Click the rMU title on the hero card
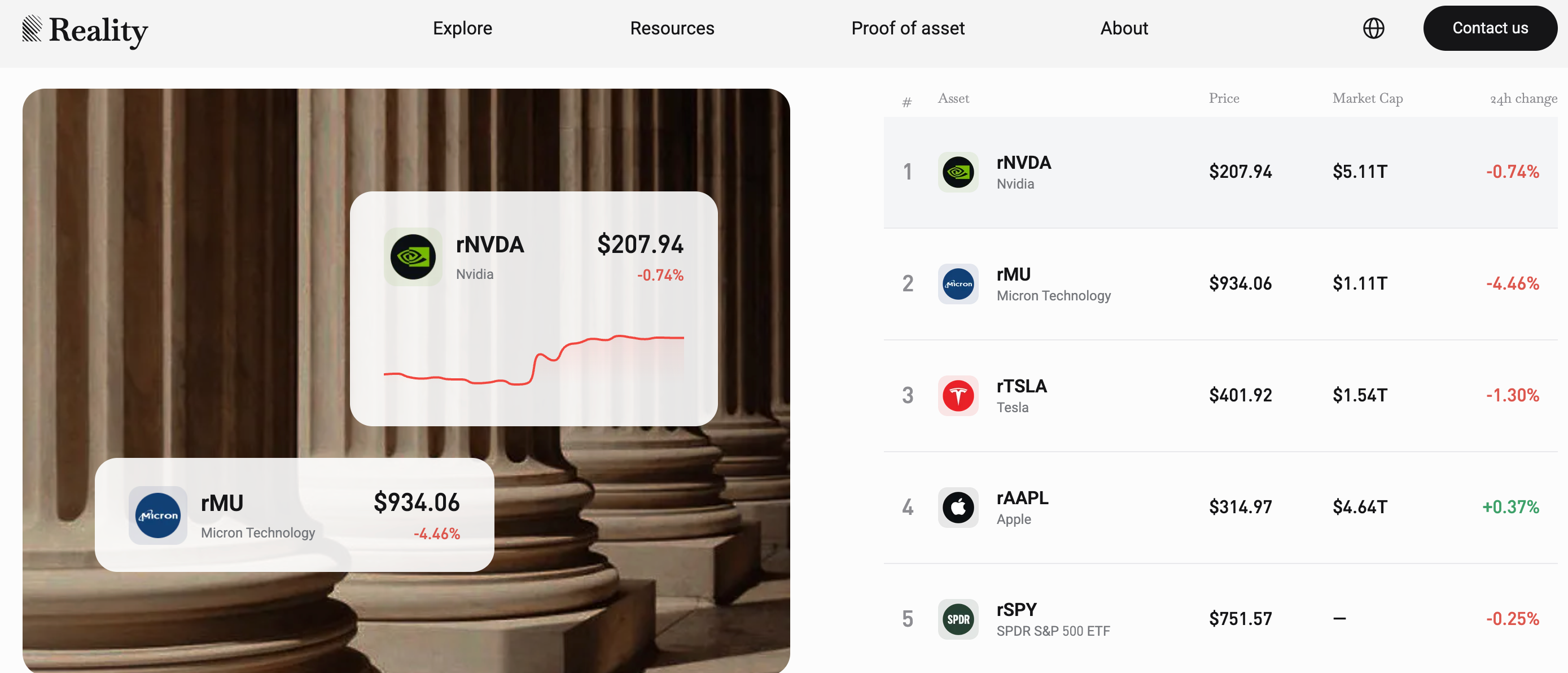This screenshot has height=673, width=1568. click(222, 503)
